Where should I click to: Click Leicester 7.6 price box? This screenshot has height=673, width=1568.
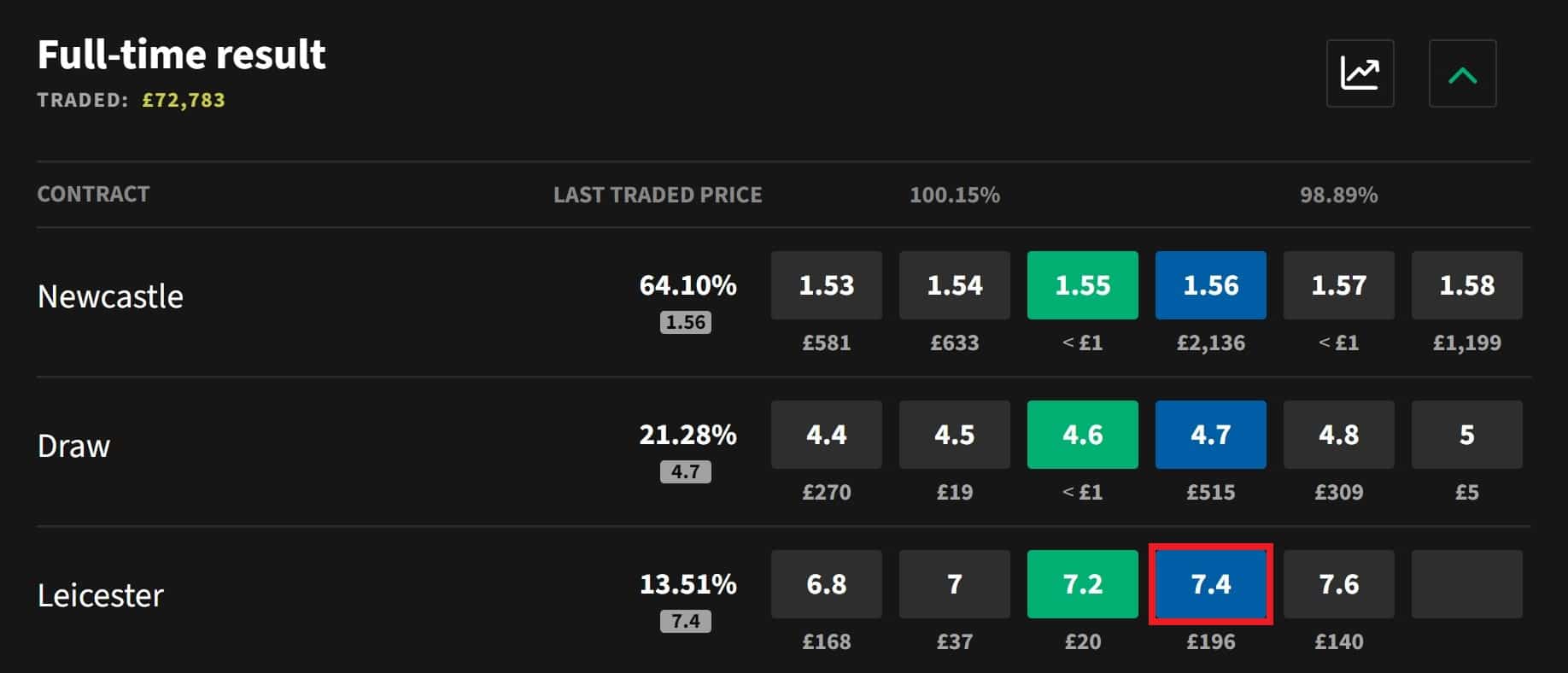point(1338,584)
